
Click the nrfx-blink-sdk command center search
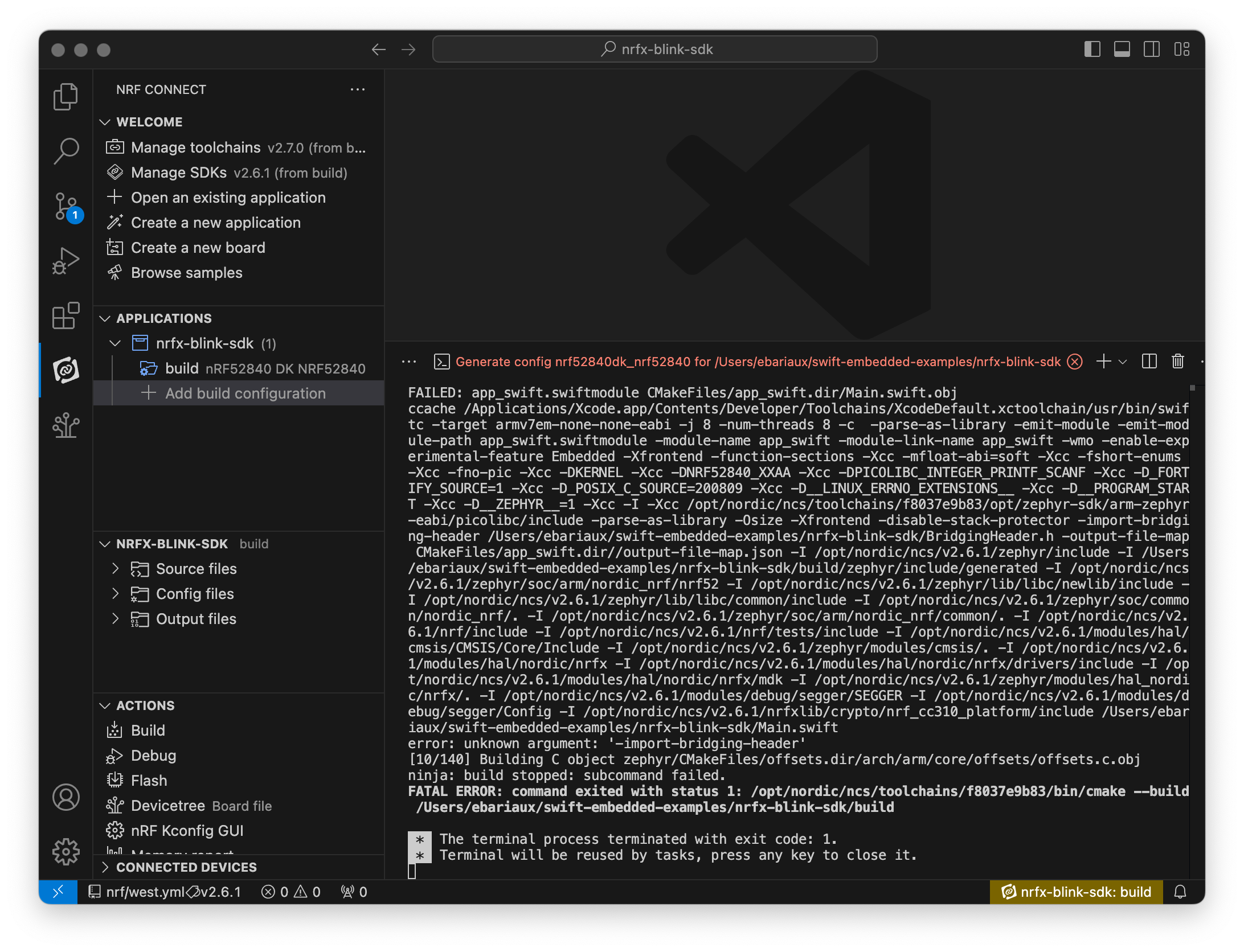click(x=654, y=50)
